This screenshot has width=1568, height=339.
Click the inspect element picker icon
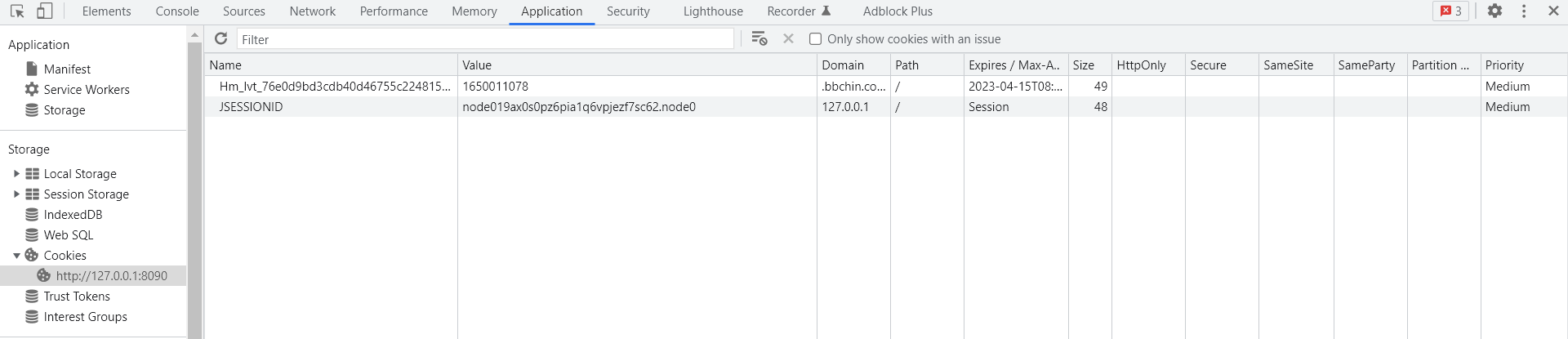(17, 11)
